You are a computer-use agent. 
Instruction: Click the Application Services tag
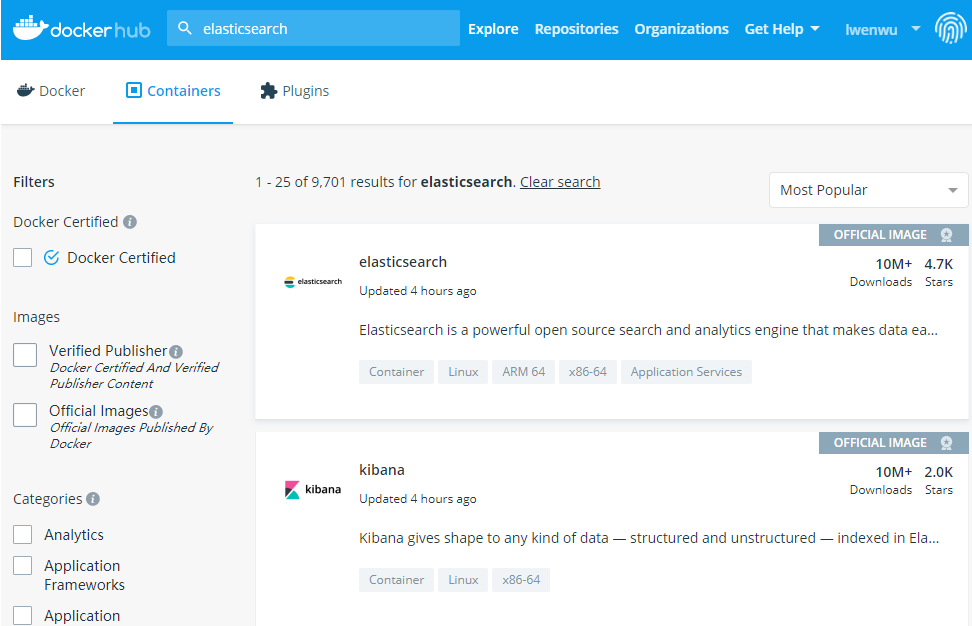(686, 372)
